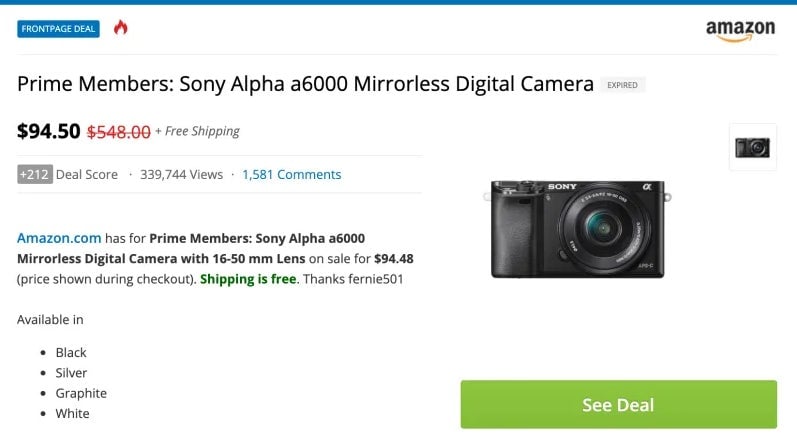Click the Silver color option
Viewport: 797px width, 448px height.
[x=72, y=372]
